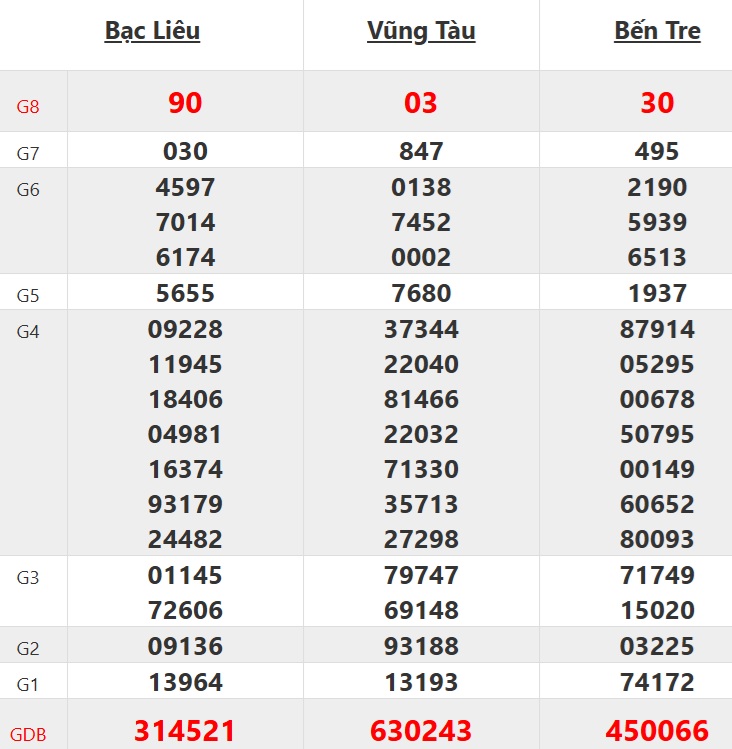Click the red G8 number 03
The image size is (732, 749).
click(x=421, y=103)
